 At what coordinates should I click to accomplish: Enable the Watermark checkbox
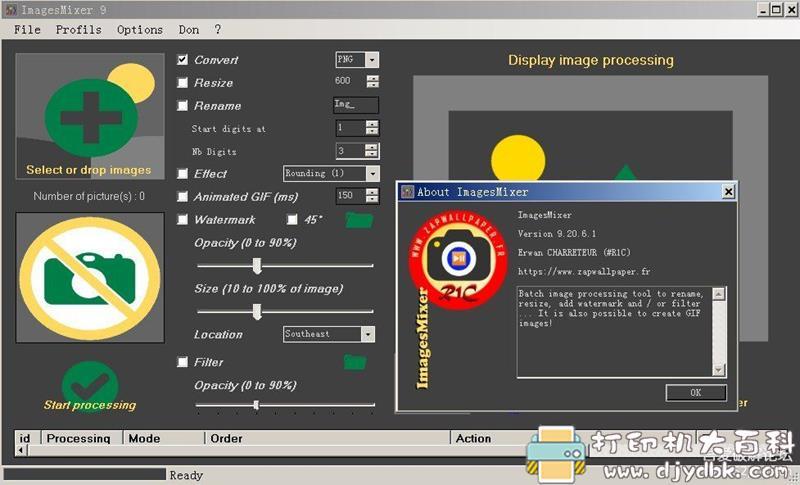[182, 220]
